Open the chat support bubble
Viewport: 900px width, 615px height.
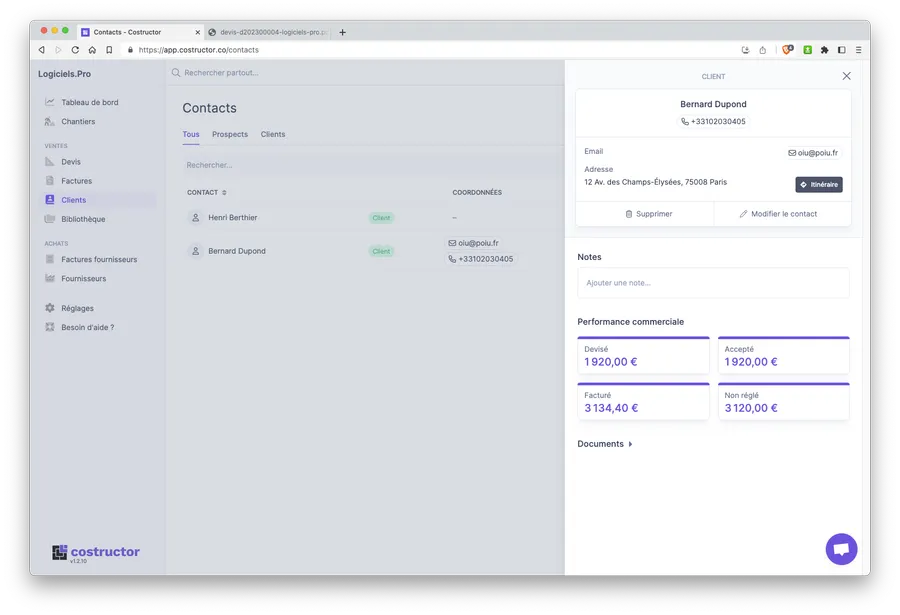[841, 549]
